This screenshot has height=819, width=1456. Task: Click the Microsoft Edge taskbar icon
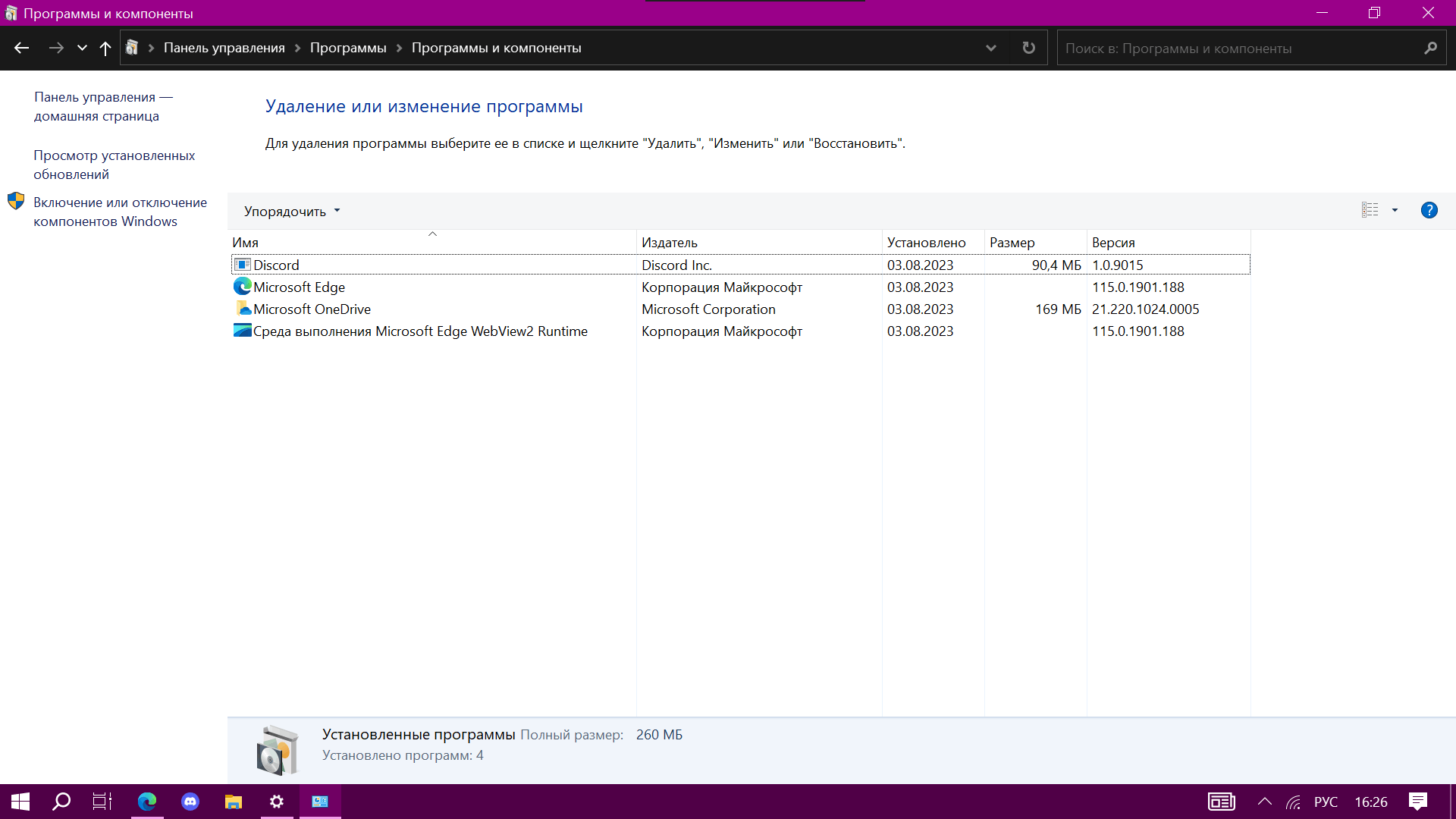click(x=147, y=802)
